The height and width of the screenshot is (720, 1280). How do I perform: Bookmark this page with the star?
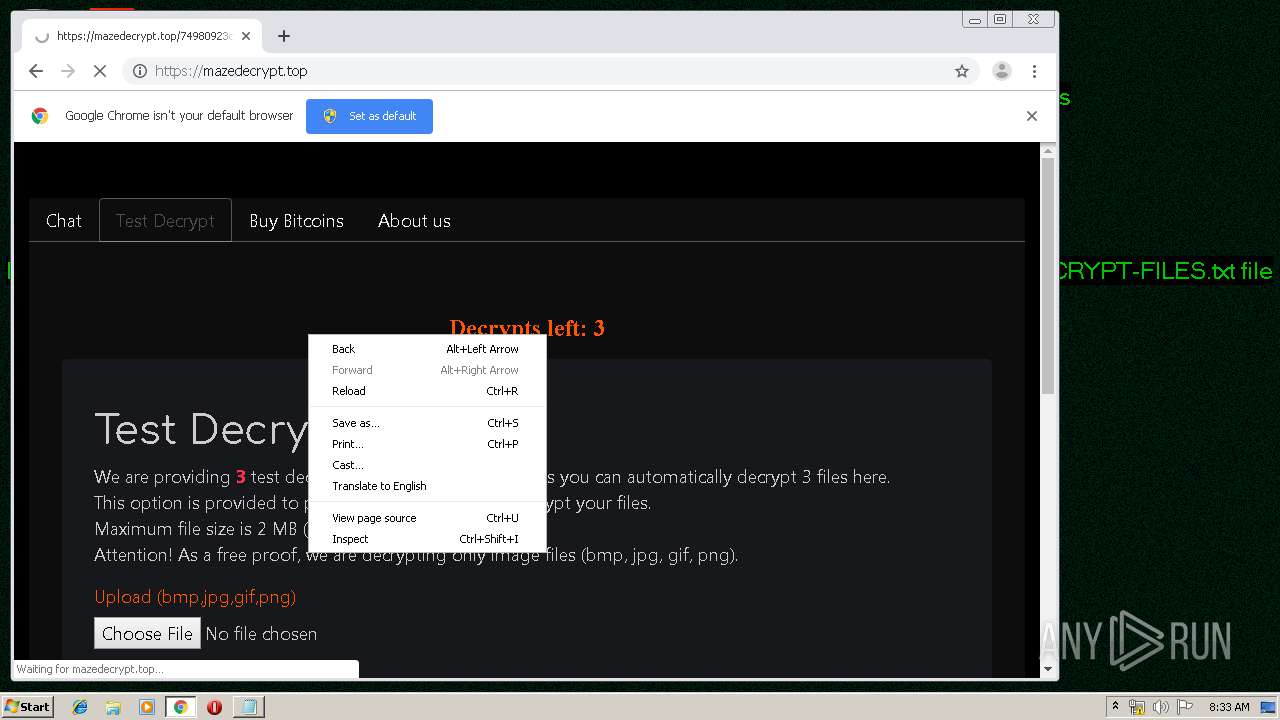(x=962, y=71)
